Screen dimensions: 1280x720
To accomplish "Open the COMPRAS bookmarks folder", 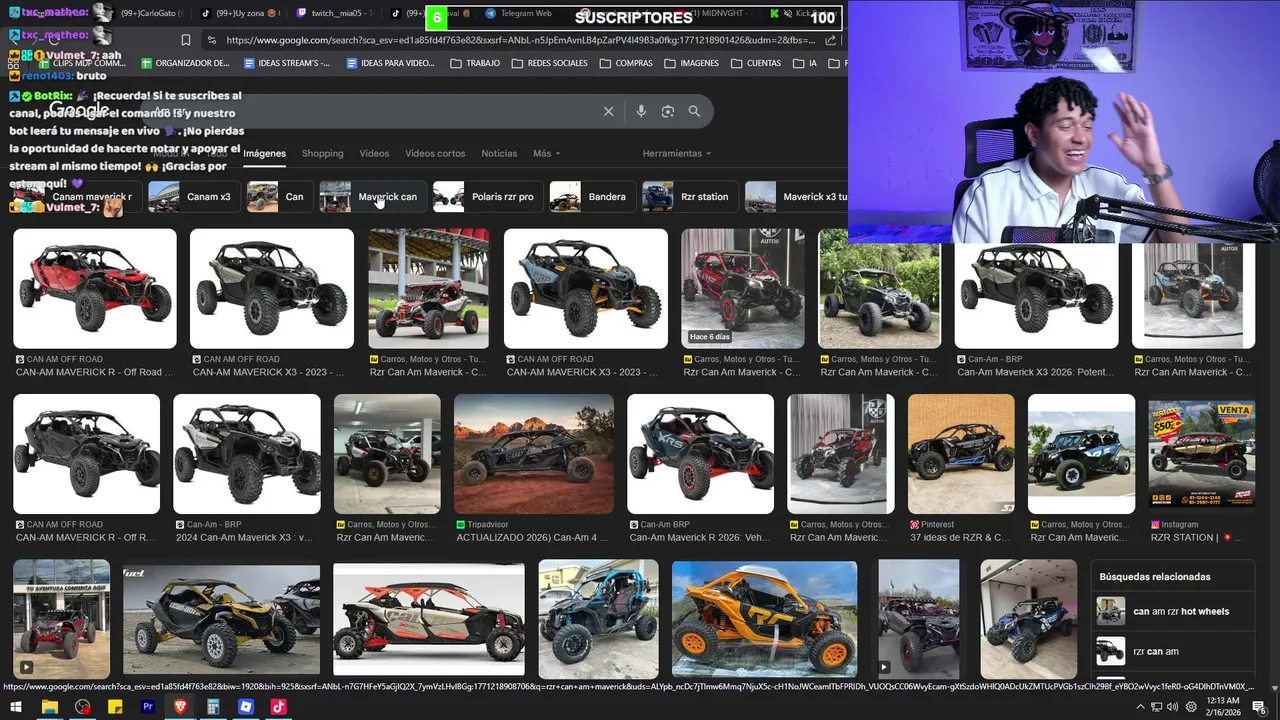I will coord(626,63).
